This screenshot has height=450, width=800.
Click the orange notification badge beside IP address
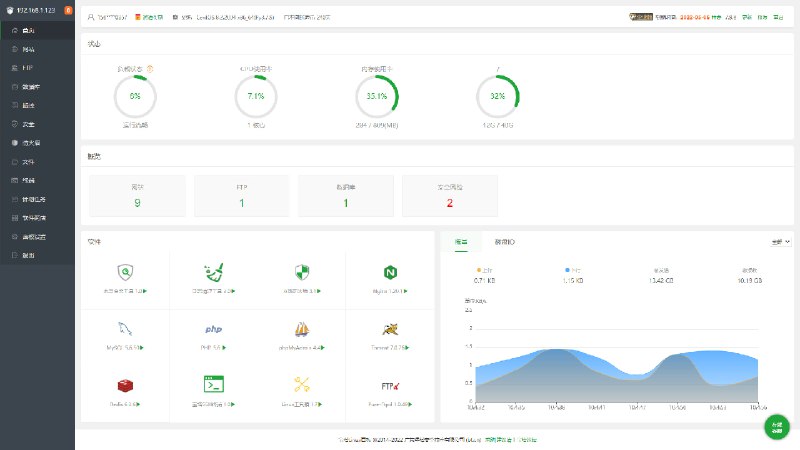(x=67, y=10)
